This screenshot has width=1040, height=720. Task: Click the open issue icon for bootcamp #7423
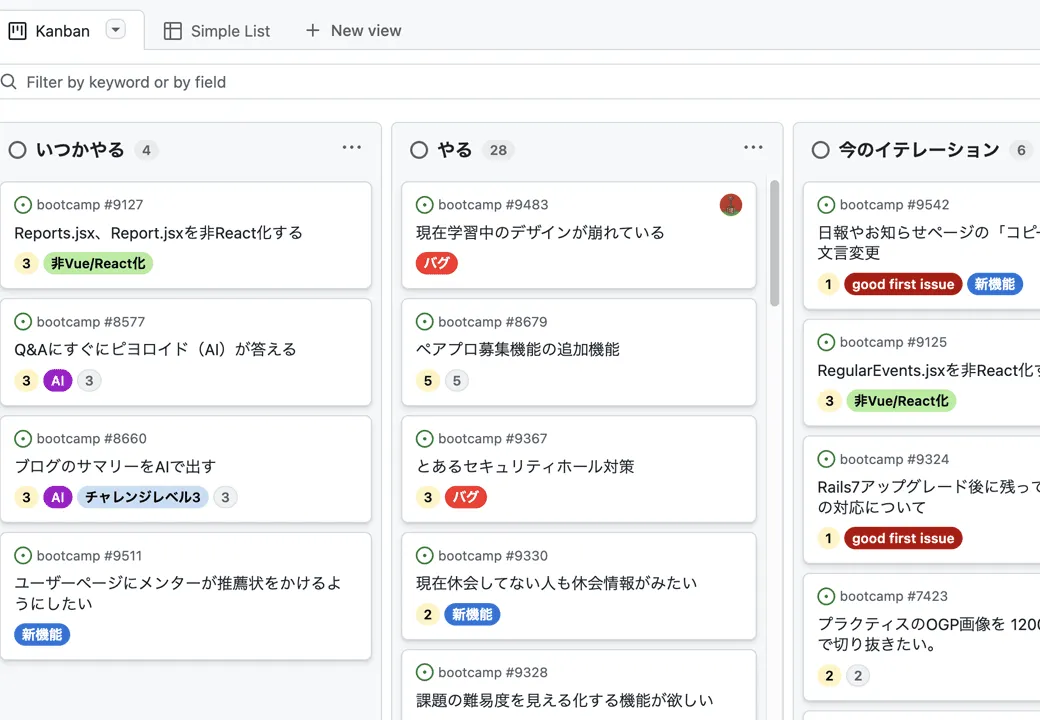coord(826,596)
